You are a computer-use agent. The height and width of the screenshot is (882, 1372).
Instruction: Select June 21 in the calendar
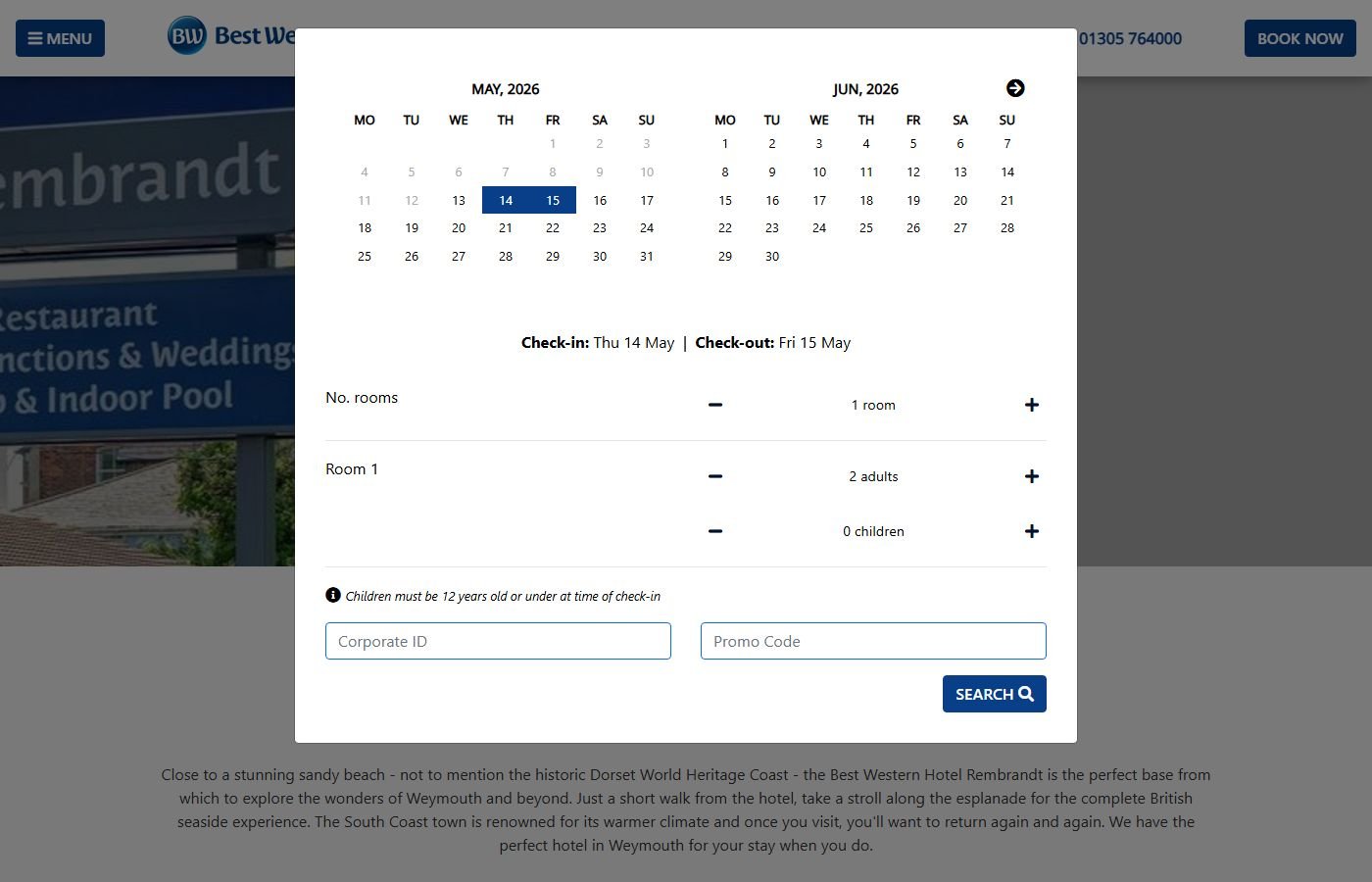click(1007, 200)
